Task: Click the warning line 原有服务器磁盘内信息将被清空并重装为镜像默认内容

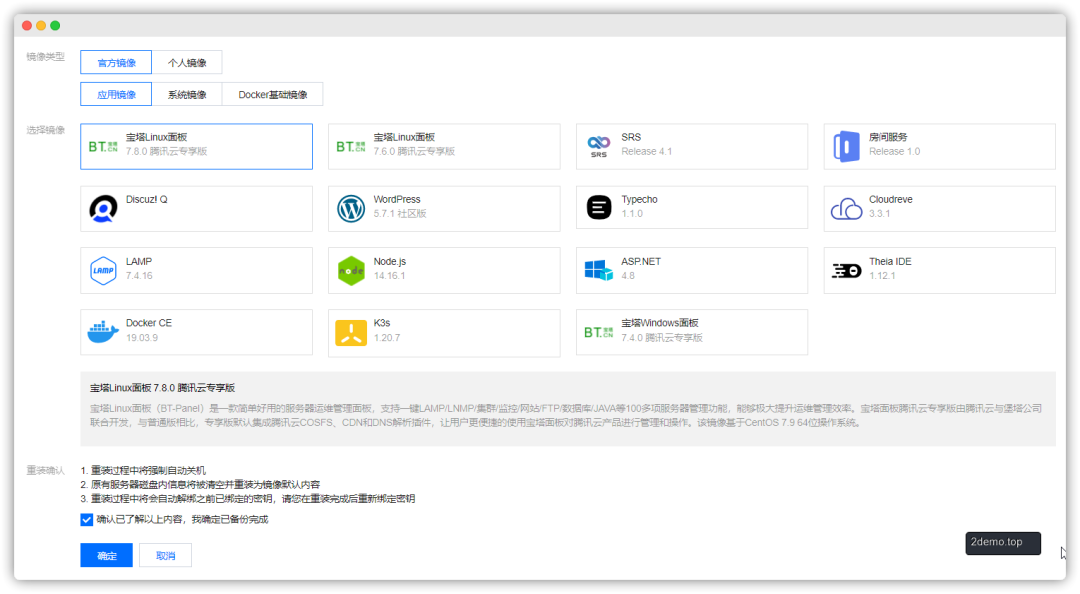Action: click(200, 484)
